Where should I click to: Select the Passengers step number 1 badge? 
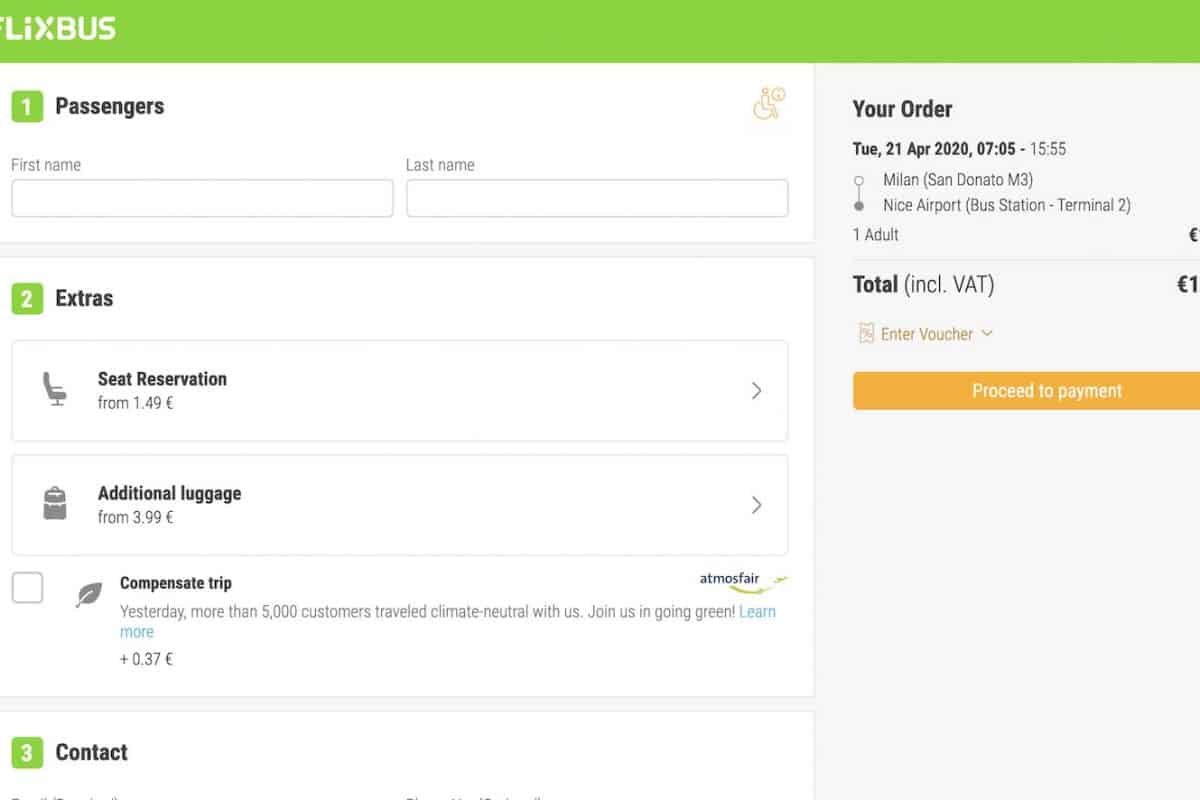click(x=27, y=106)
